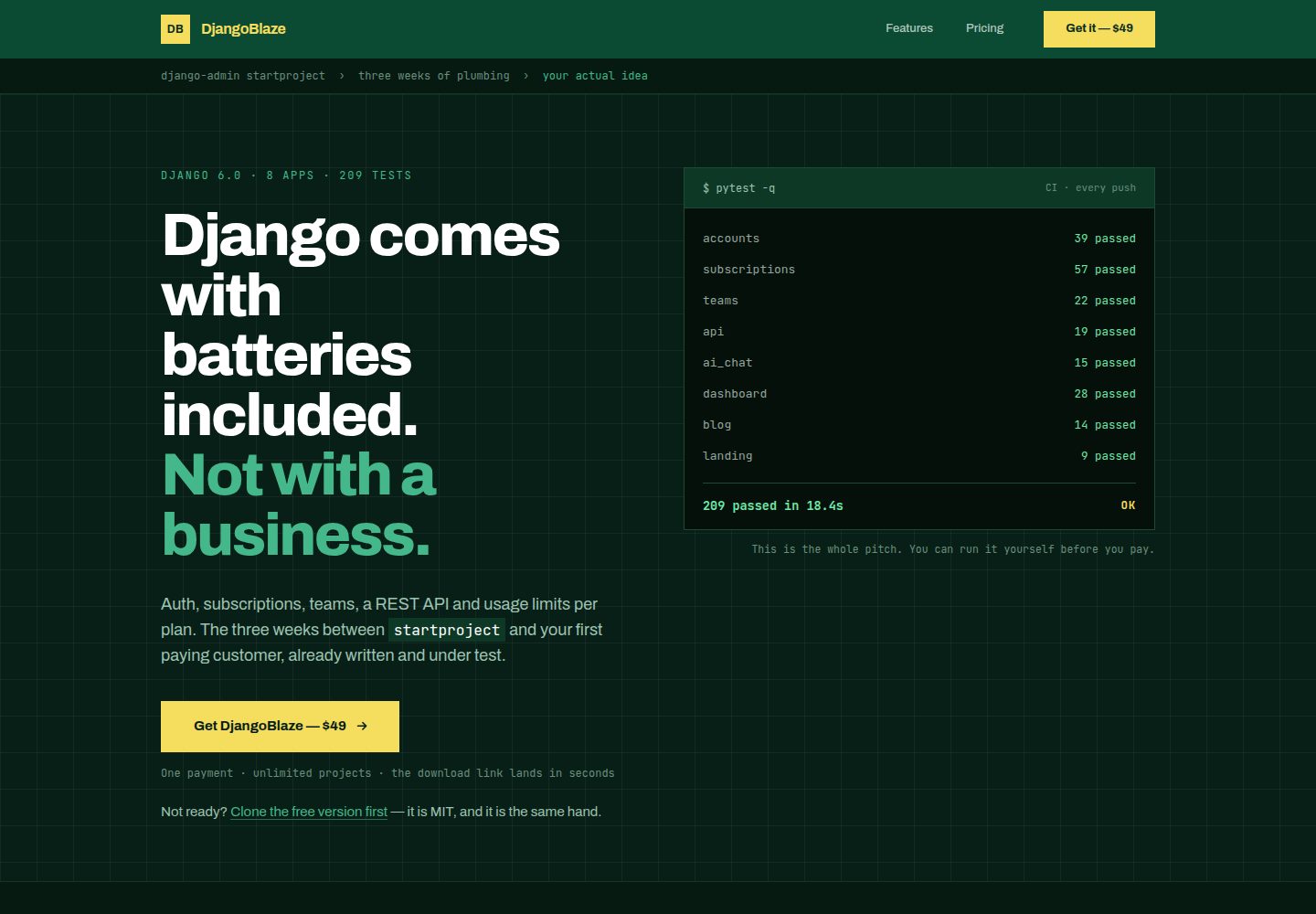Viewport: 1316px width, 914px height.
Task: Select the api test row name
Action: tap(713, 332)
